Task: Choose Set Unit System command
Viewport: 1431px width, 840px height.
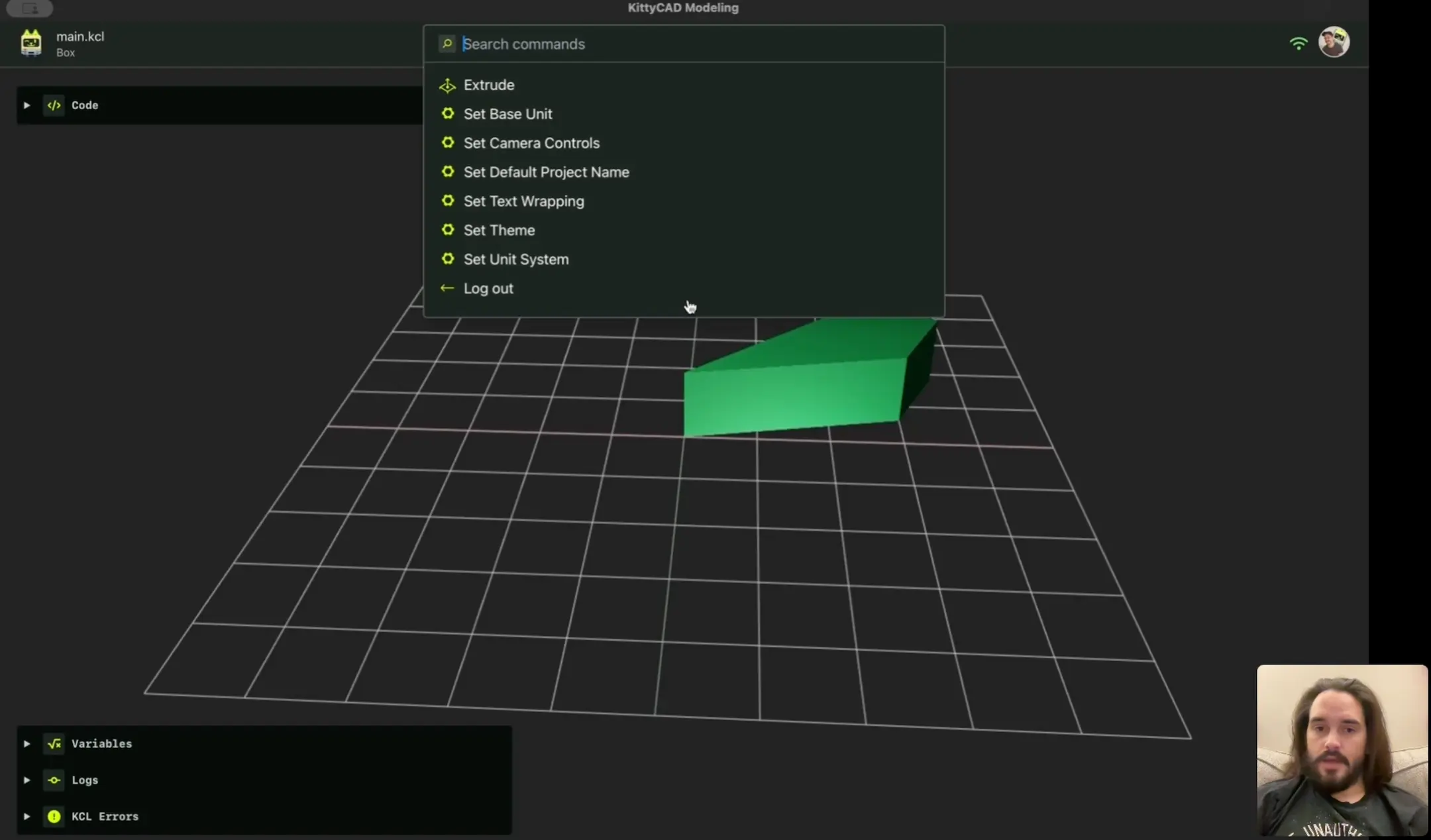Action: pyautogui.click(x=515, y=260)
